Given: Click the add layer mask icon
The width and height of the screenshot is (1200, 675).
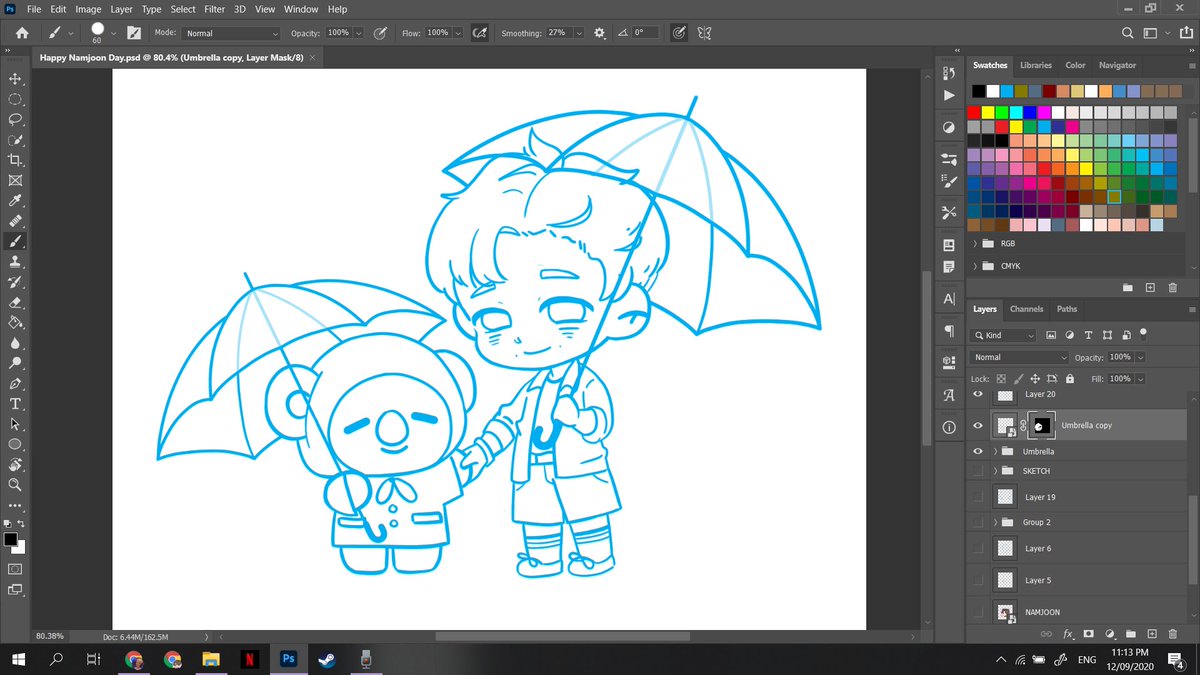Looking at the screenshot, I should click(x=1089, y=634).
